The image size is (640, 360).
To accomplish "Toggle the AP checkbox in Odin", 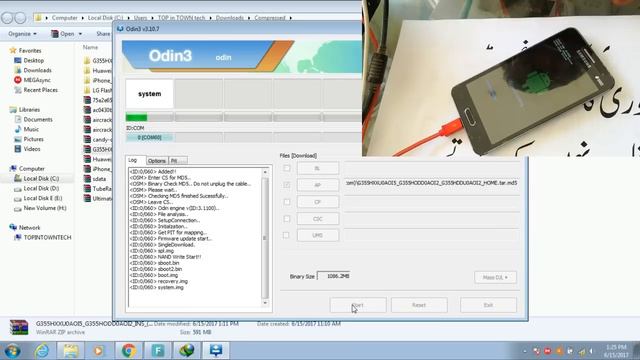I will (x=287, y=185).
